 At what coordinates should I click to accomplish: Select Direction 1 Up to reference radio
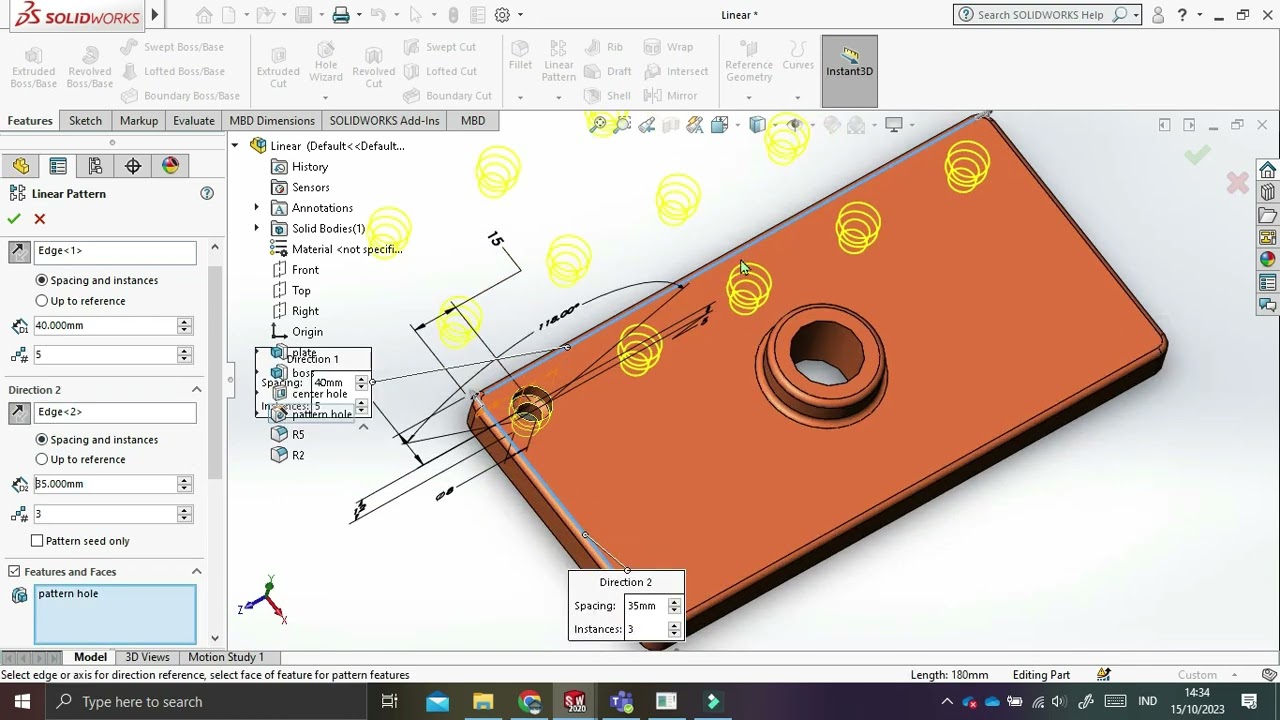(x=42, y=301)
